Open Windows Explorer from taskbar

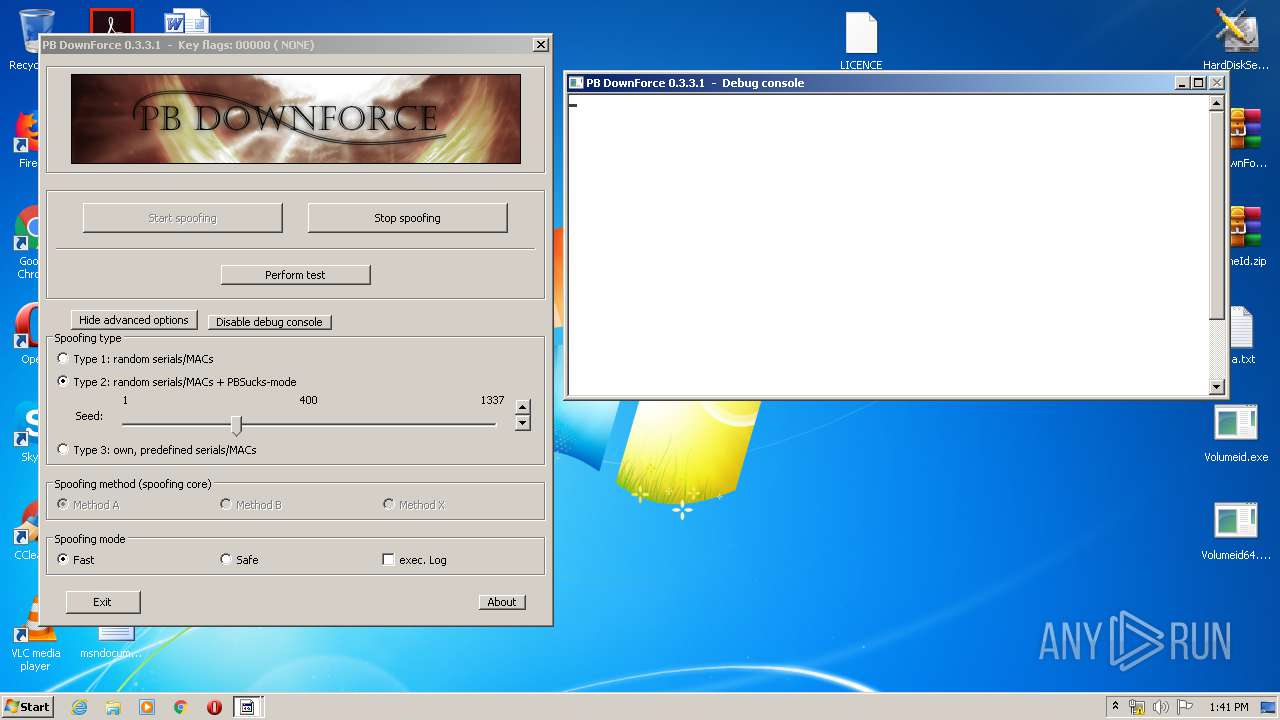pos(113,707)
